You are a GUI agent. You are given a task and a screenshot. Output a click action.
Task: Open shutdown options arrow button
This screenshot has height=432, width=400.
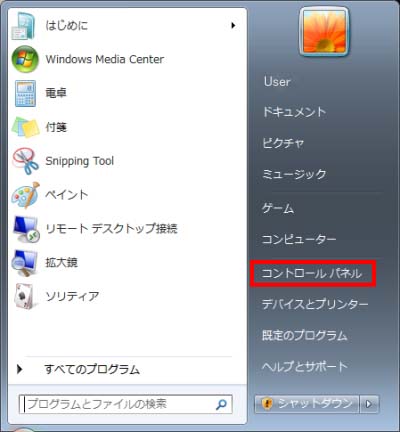coord(369,404)
